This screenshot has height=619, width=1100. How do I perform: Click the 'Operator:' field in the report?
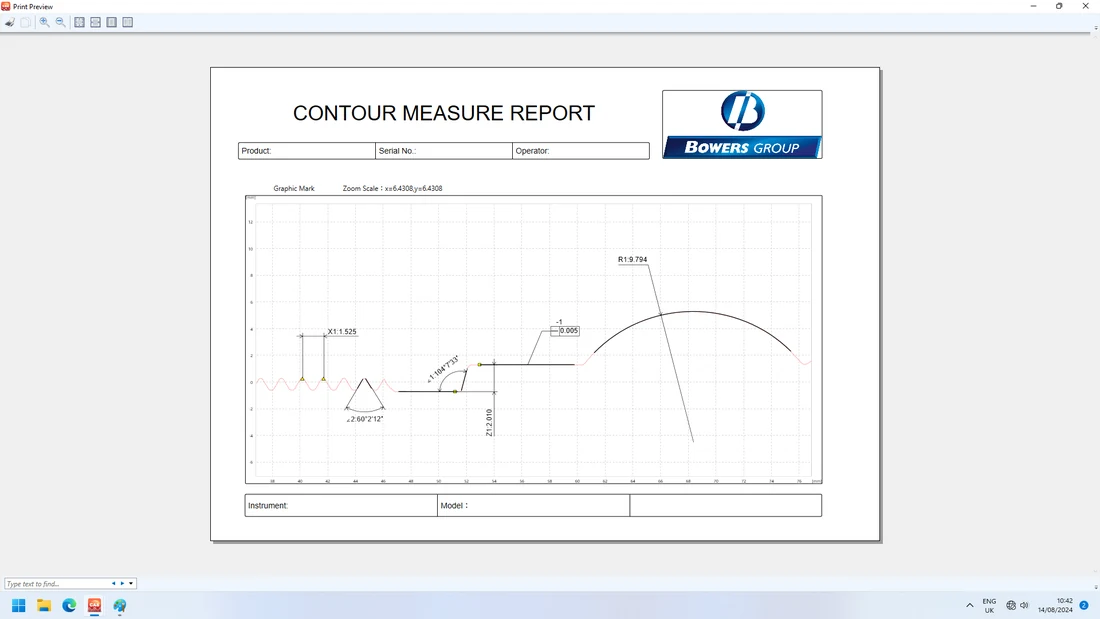[581, 151]
